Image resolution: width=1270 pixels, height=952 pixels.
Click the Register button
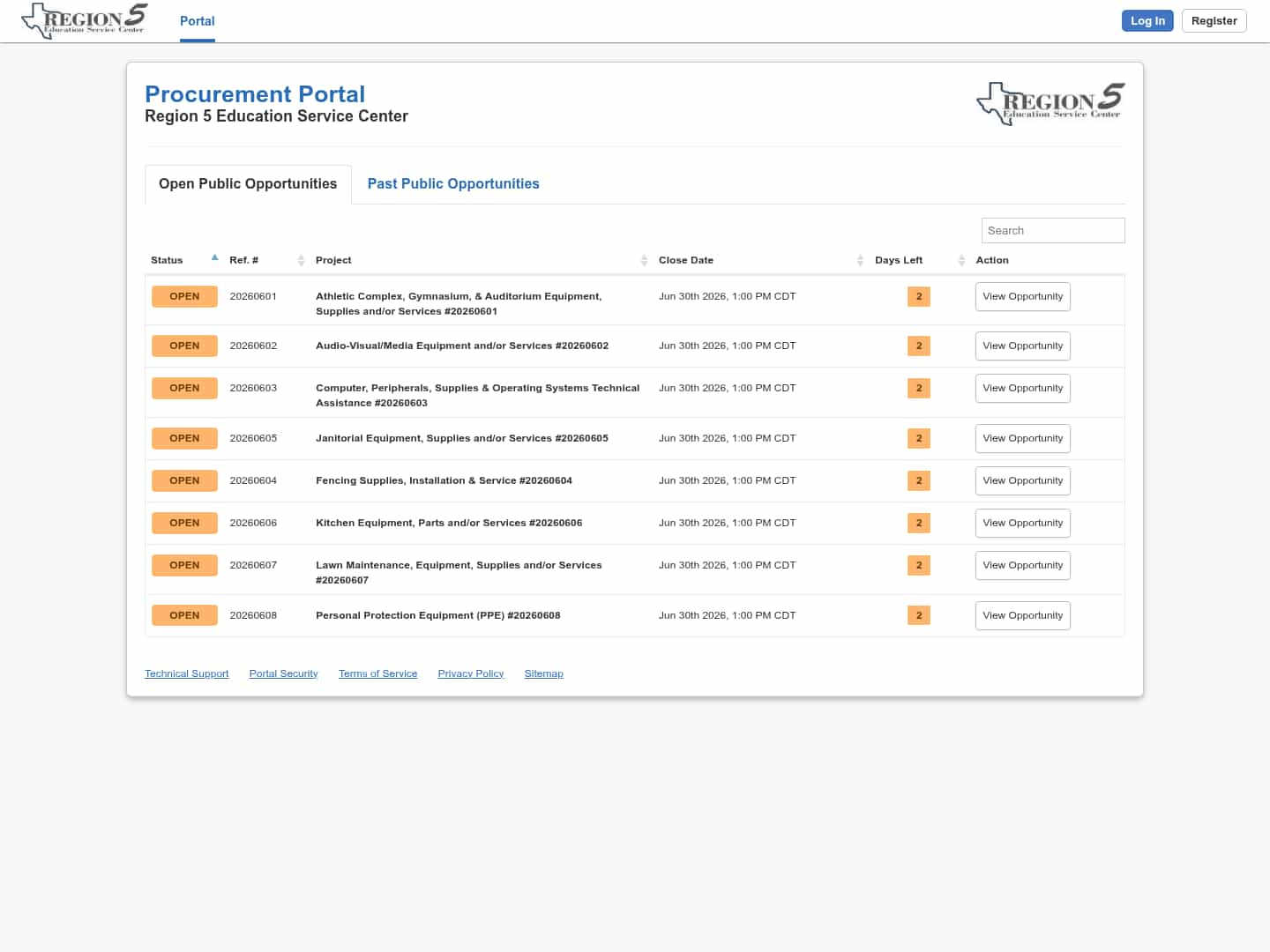click(1214, 20)
